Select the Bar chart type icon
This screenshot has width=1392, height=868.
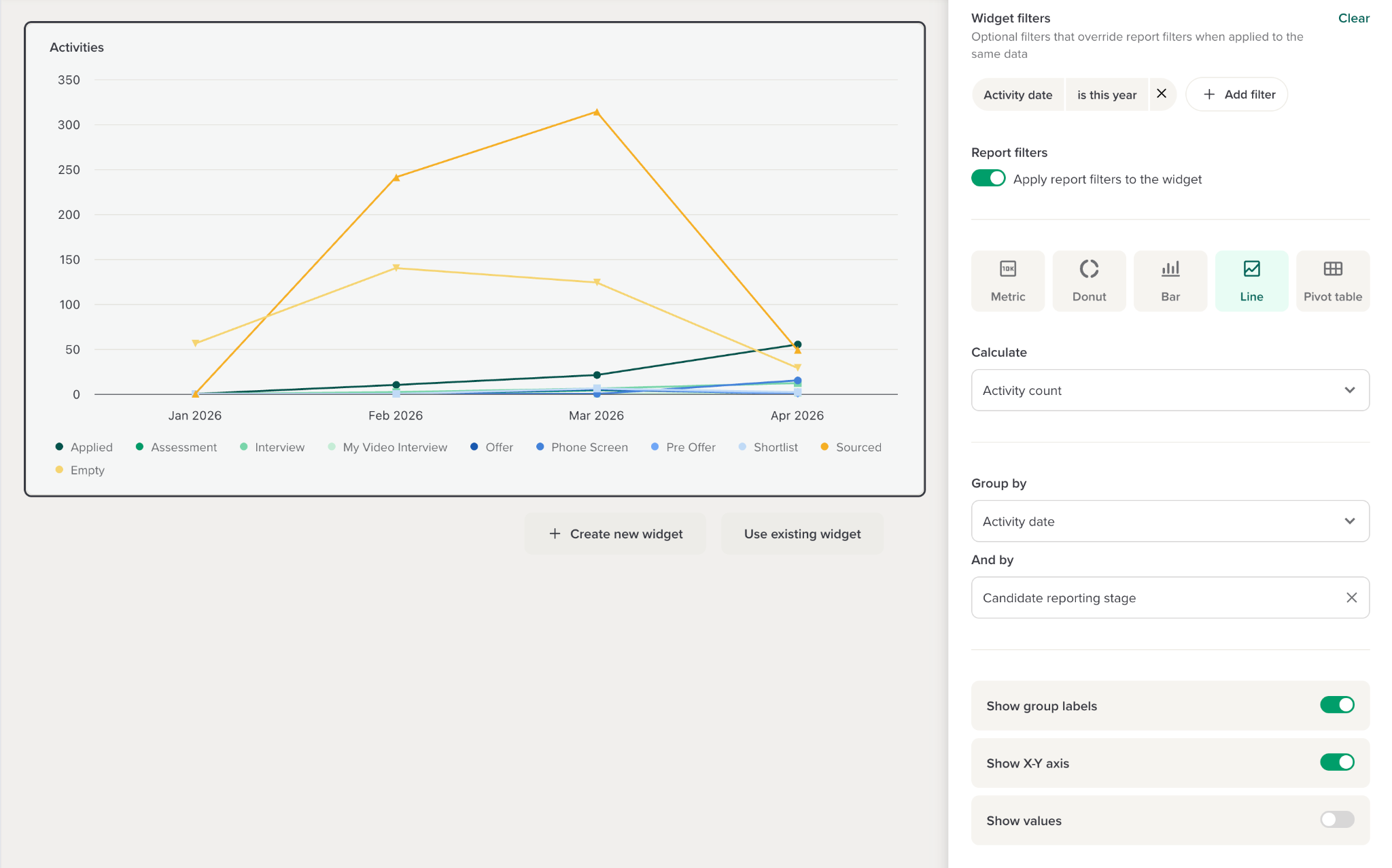pyautogui.click(x=1170, y=269)
